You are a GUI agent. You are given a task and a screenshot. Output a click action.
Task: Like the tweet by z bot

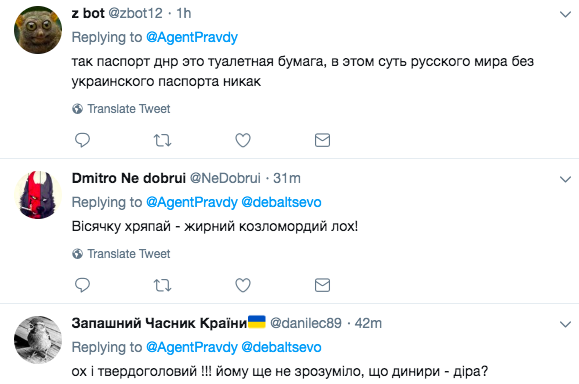click(243, 140)
